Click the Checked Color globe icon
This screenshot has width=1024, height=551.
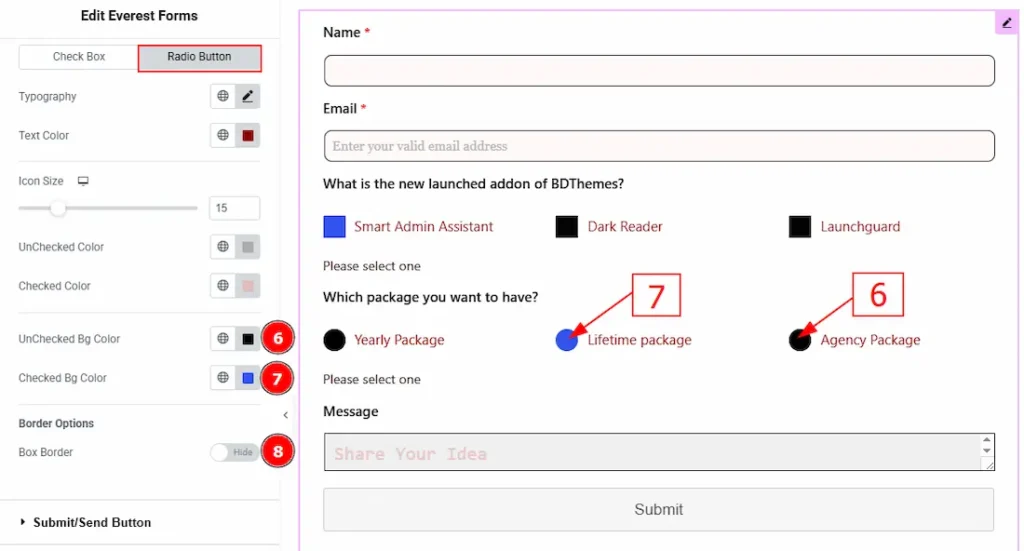(223, 286)
